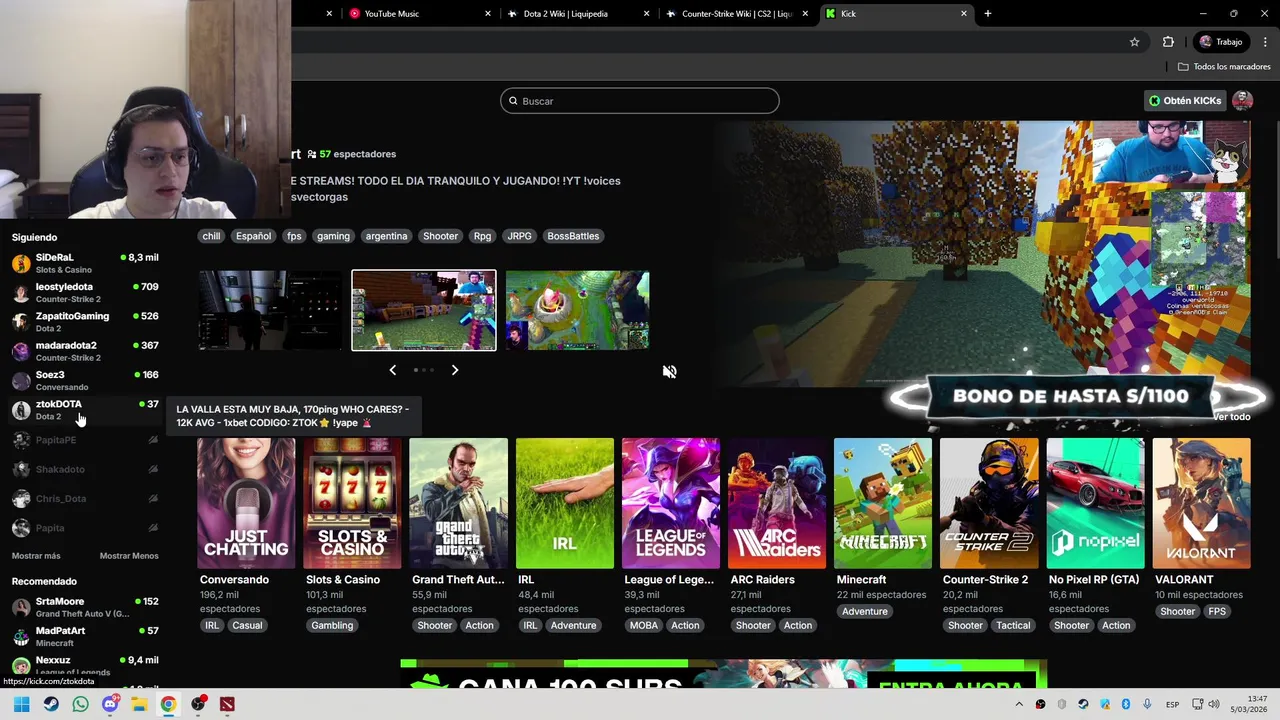
Task: Open recommended channel SrtaMoore
Action: pos(84,607)
